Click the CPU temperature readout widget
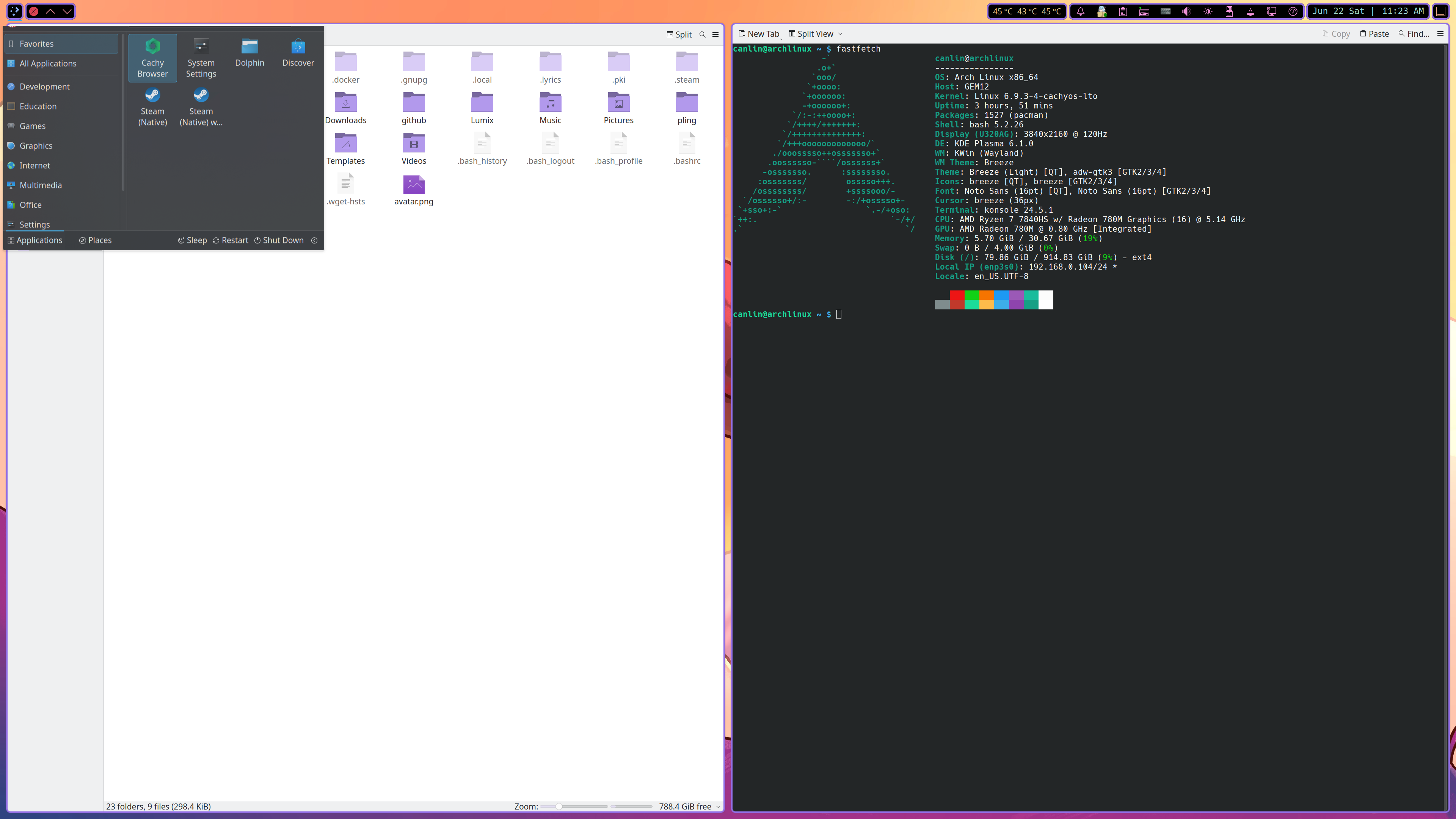Viewport: 1456px width, 819px height. coord(1026,11)
